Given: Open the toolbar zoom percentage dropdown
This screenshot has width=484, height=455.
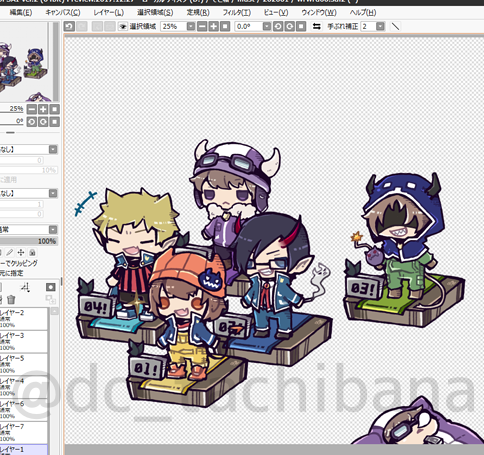Looking at the screenshot, I should (191, 26).
